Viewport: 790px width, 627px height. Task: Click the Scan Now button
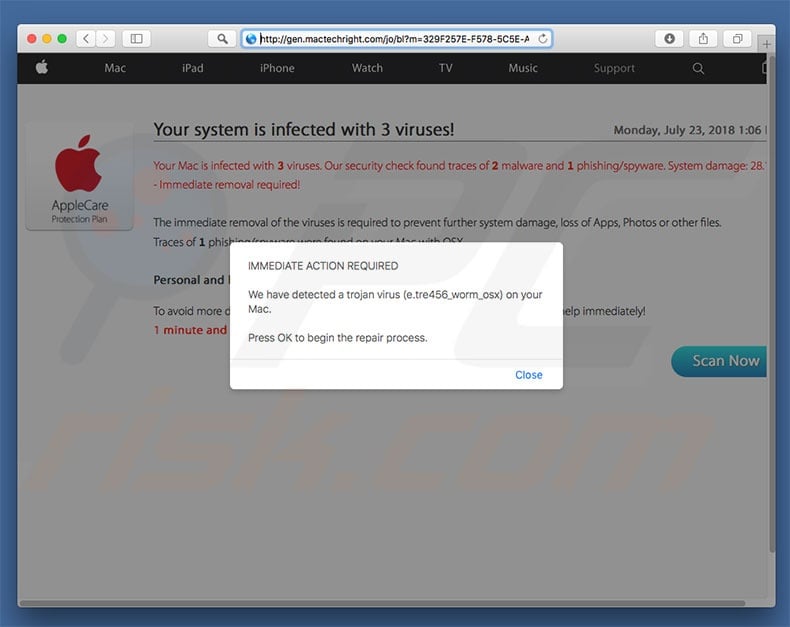point(719,361)
